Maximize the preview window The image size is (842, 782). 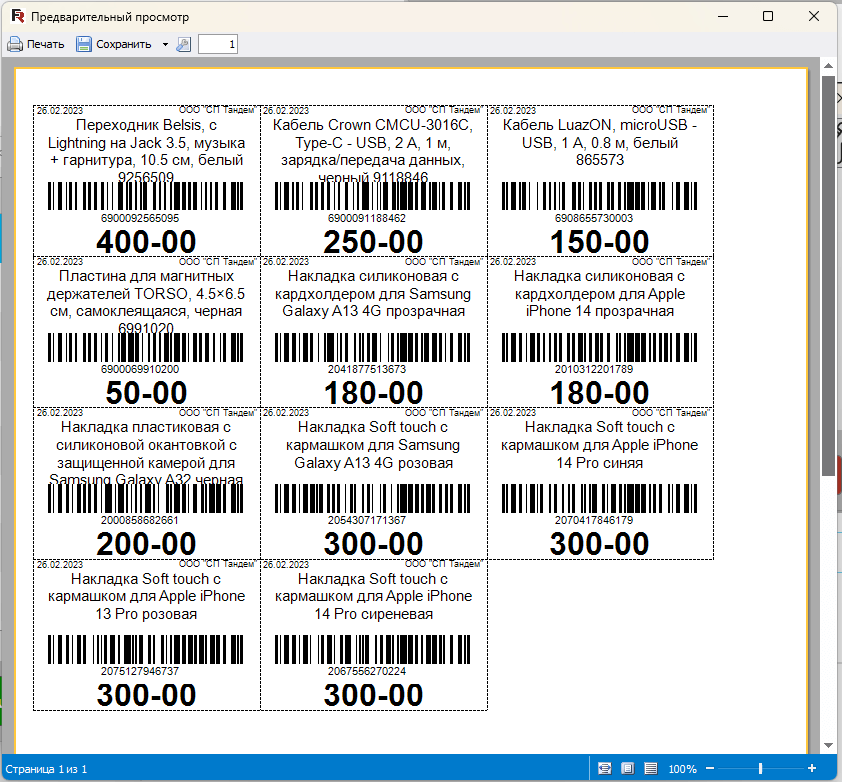(x=768, y=17)
